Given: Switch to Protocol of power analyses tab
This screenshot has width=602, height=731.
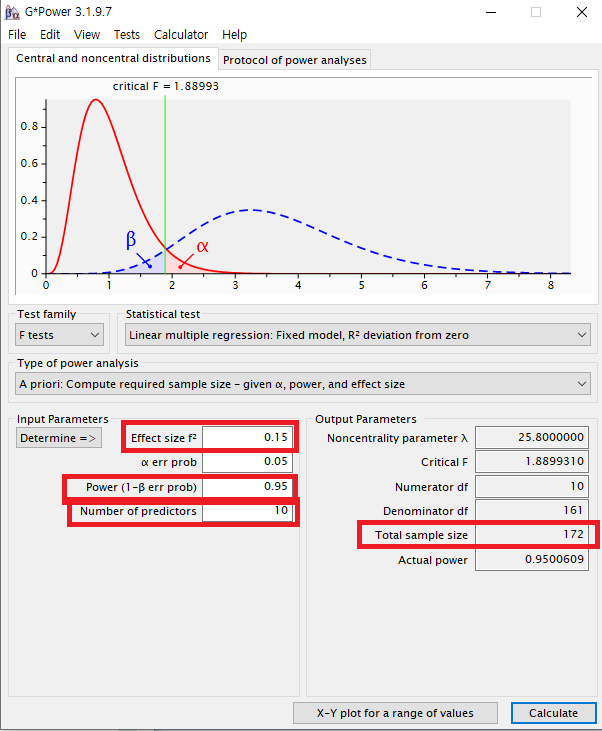Looking at the screenshot, I should tap(295, 60).
